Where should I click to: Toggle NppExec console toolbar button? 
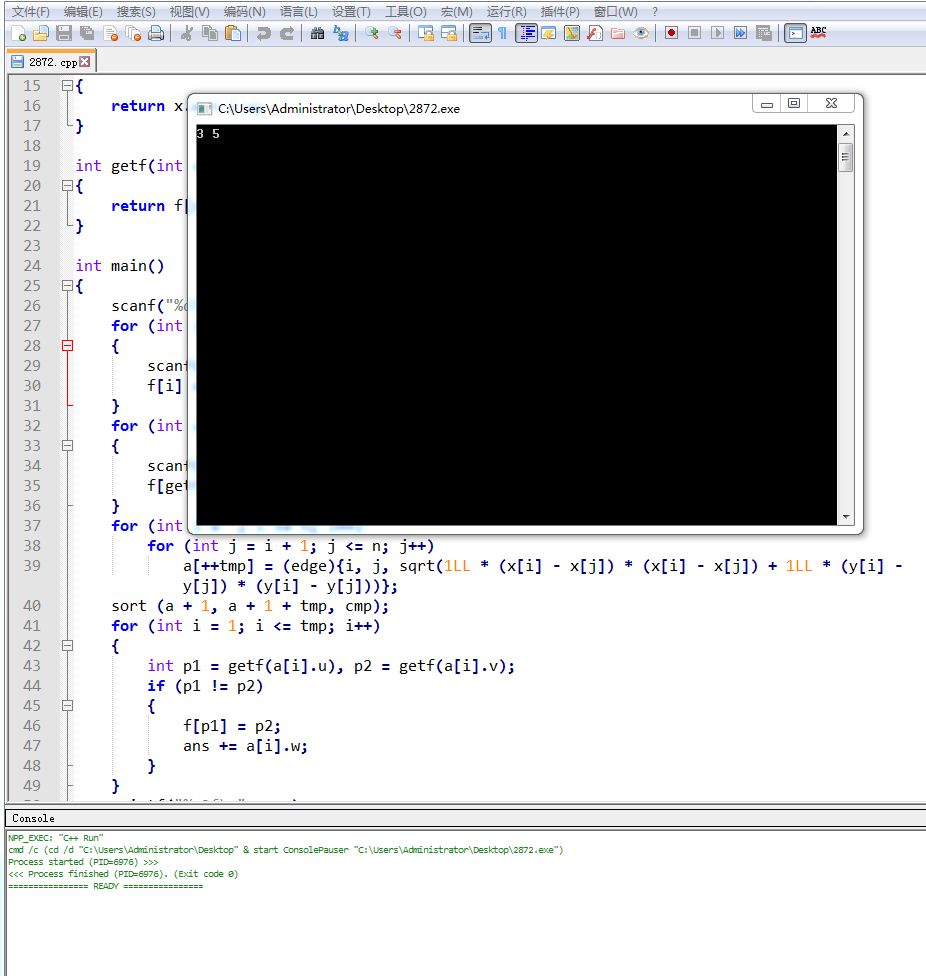(795, 33)
